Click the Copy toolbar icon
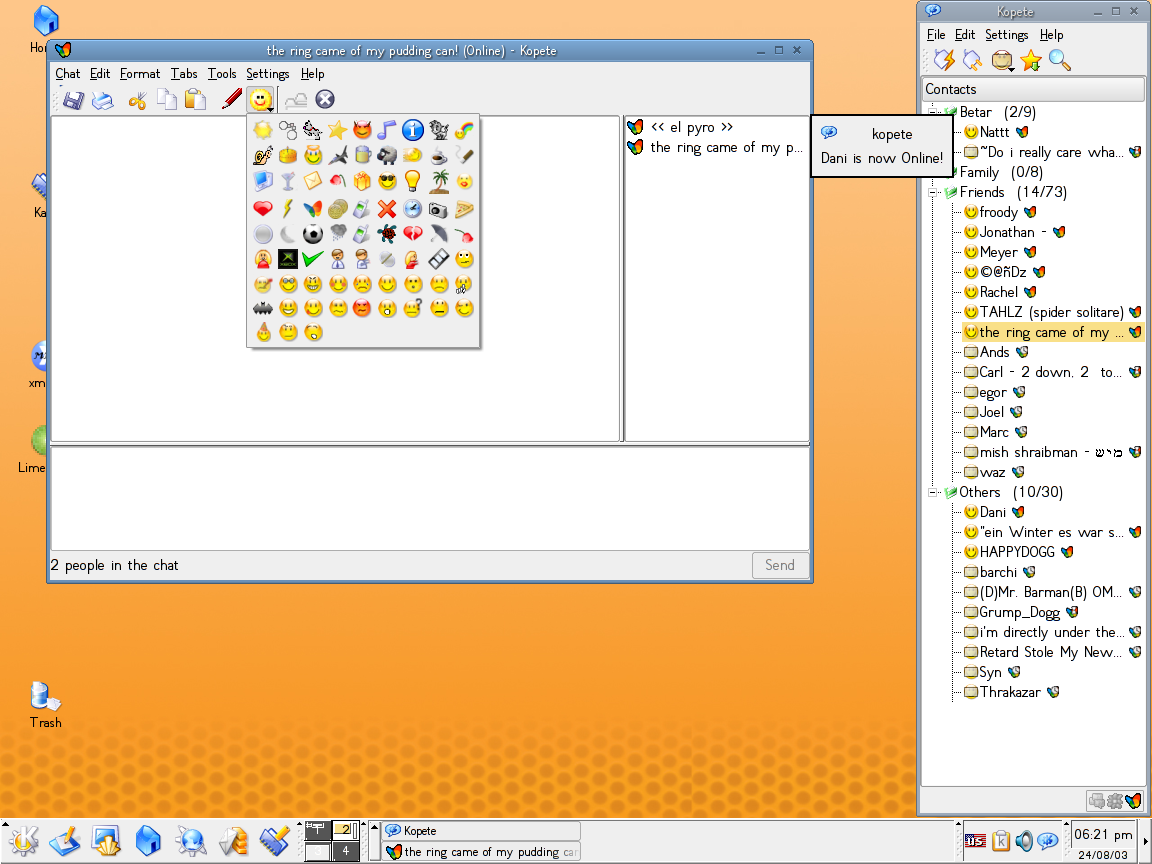The width and height of the screenshot is (1152, 864). 167,100
